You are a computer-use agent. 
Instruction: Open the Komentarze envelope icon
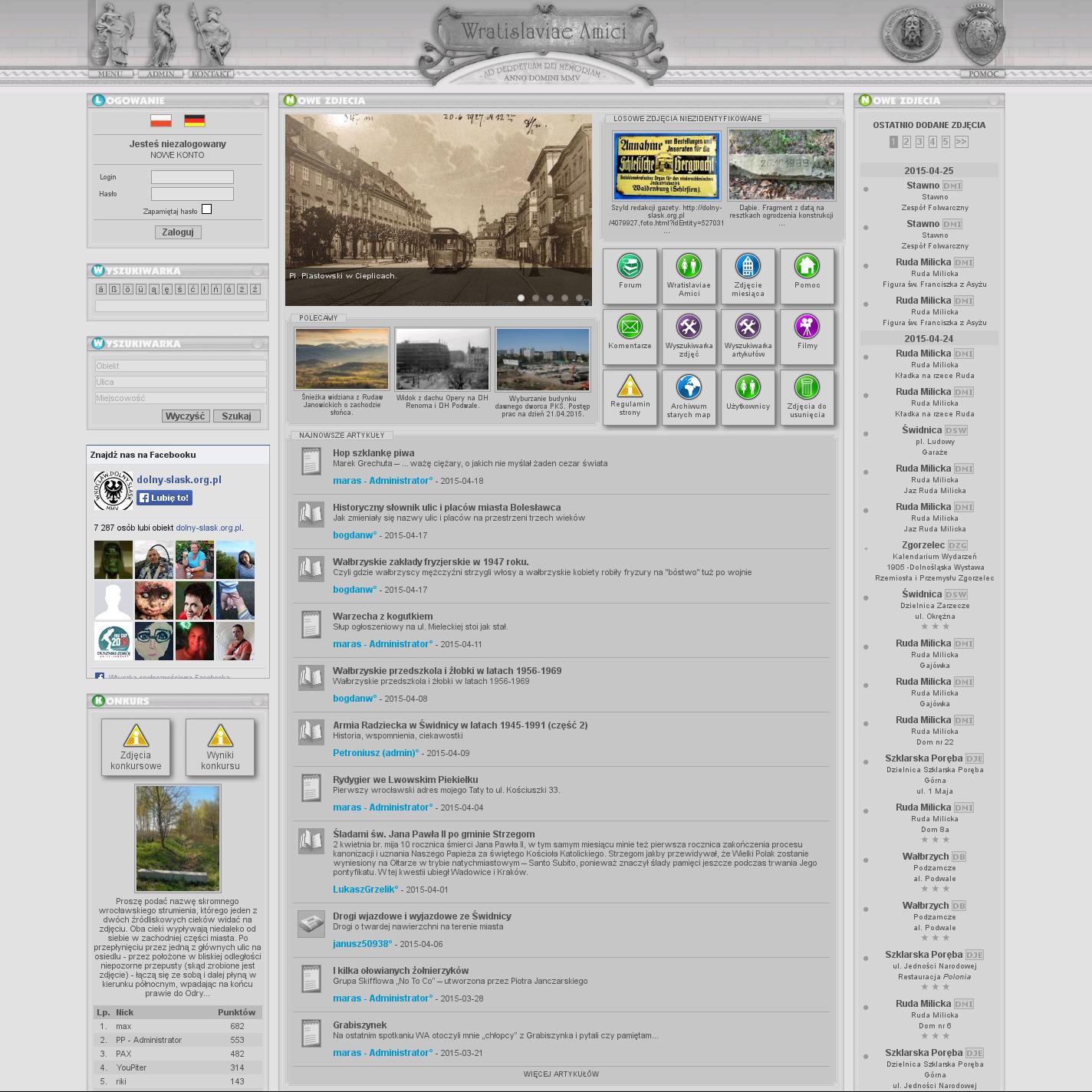pyautogui.click(x=630, y=327)
